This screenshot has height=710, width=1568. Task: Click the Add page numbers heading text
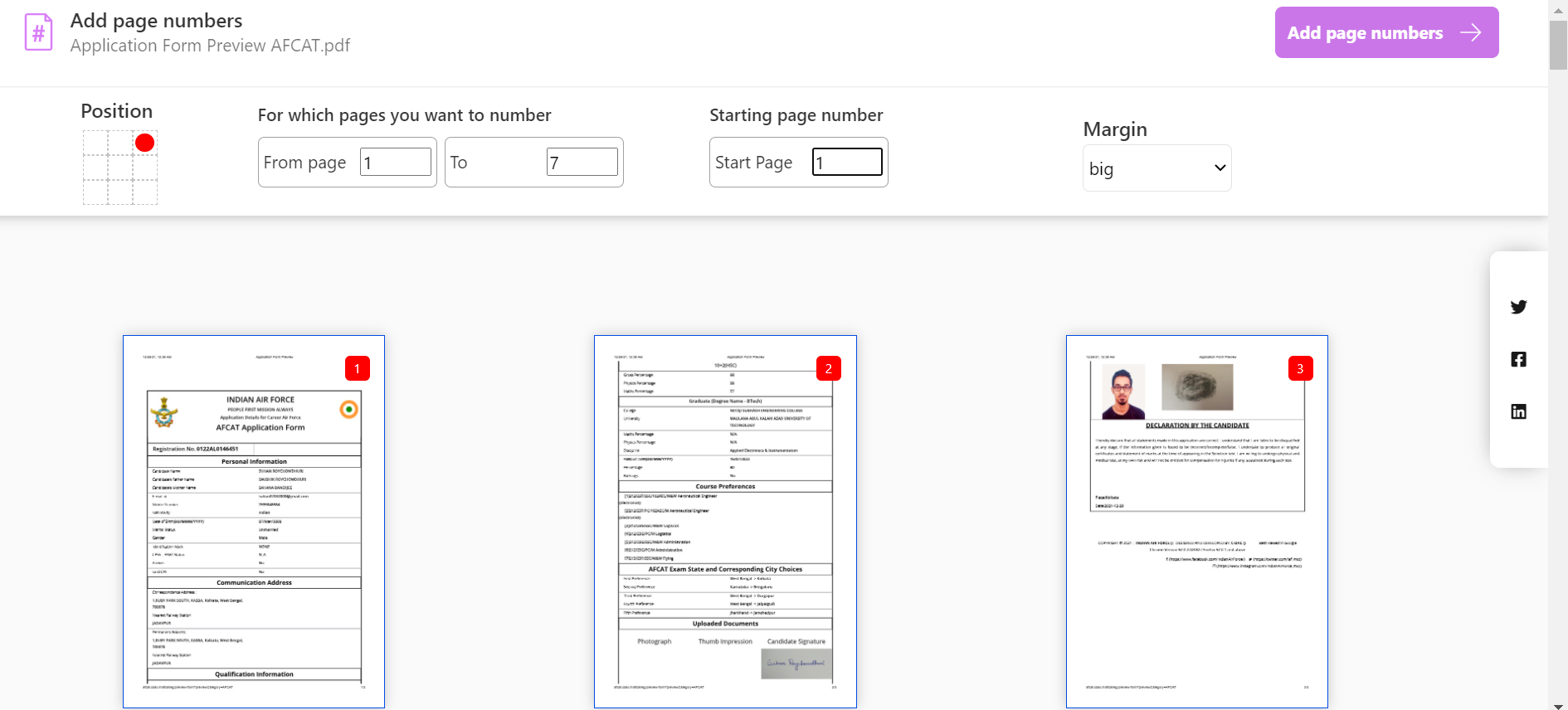(156, 21)
